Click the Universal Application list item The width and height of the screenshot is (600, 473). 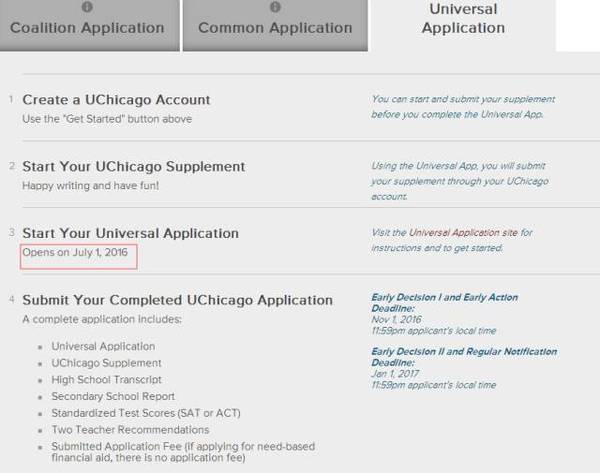104,346
